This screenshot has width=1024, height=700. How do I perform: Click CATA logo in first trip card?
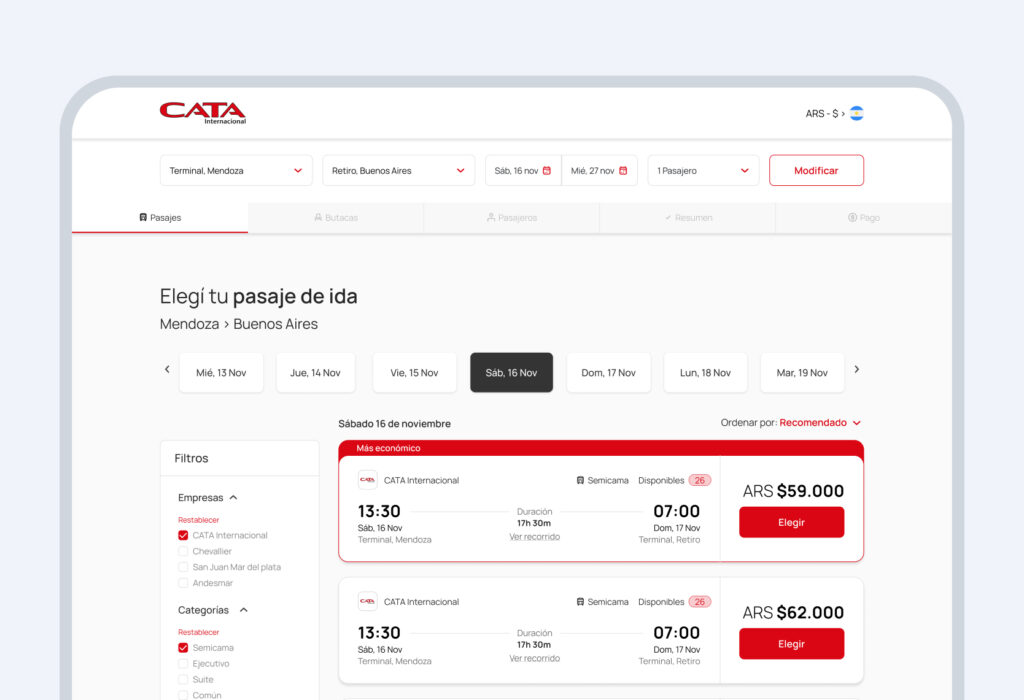pyautogui.click(x=367, y=480)
